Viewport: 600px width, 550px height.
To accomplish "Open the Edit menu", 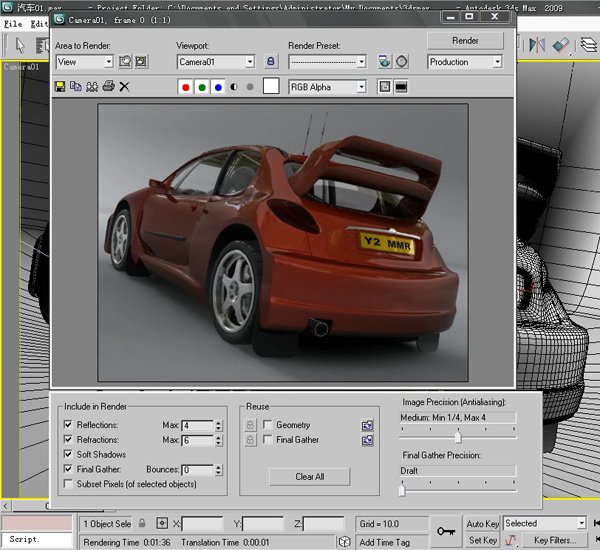I will (x=38, y=23).
